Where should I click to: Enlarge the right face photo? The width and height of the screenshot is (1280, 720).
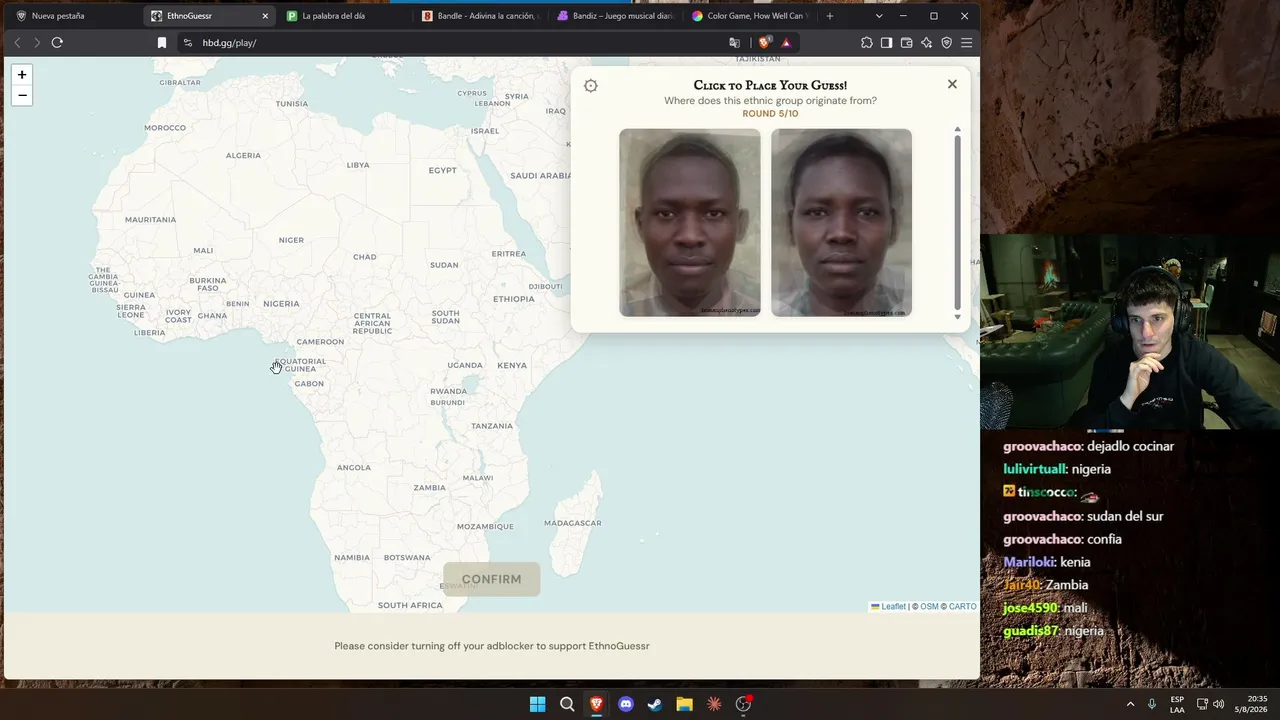[x=841, y=222]
